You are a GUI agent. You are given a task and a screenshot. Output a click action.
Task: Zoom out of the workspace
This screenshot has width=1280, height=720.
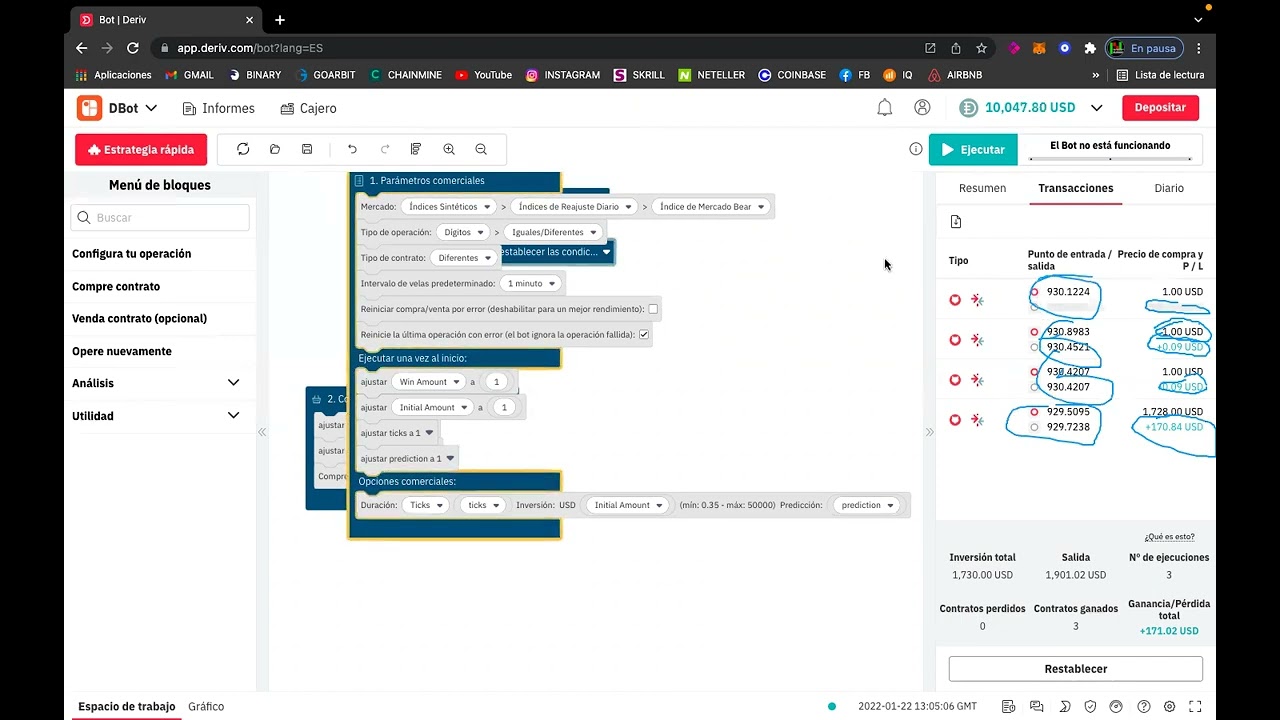(x=481, y=149)
